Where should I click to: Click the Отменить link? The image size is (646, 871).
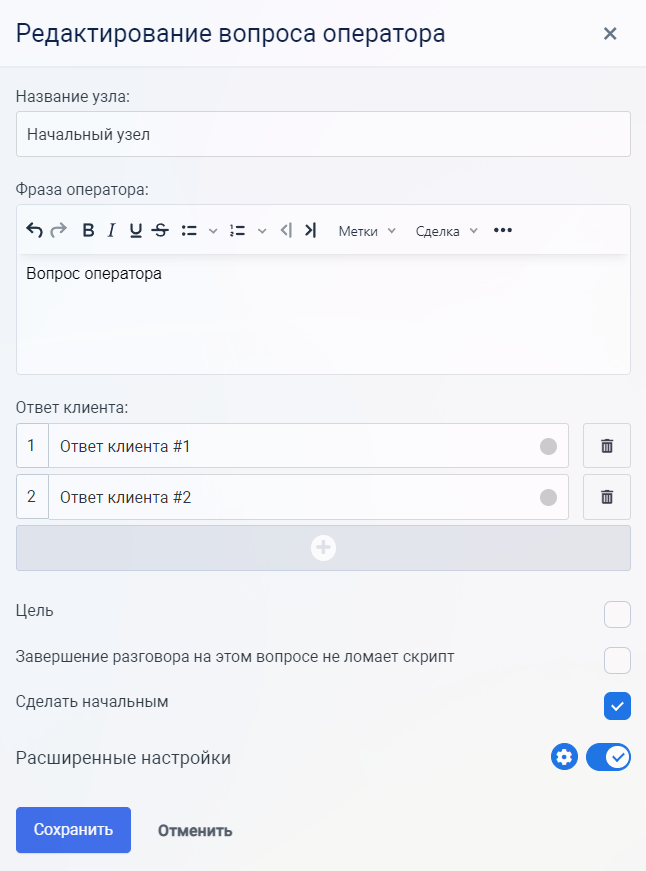(195, 830)
